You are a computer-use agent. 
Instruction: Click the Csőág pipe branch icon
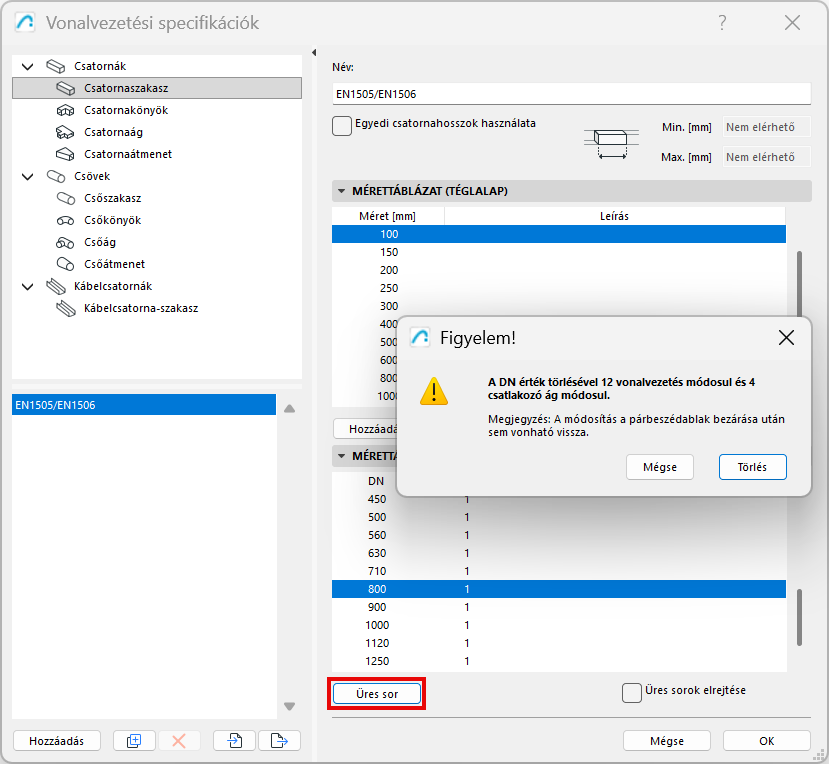tap(66, 243)
